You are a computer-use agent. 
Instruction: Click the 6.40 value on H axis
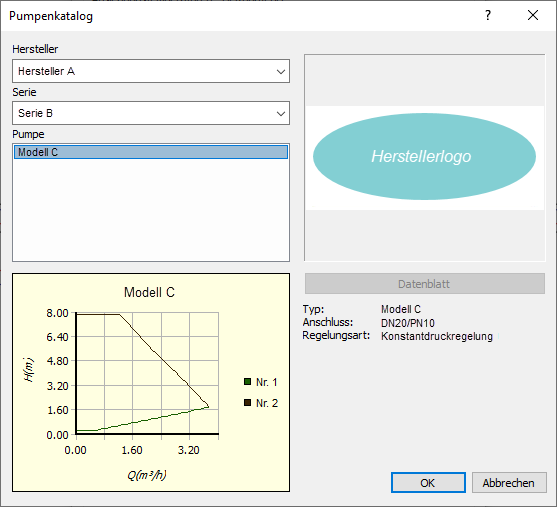coord(57,337)
